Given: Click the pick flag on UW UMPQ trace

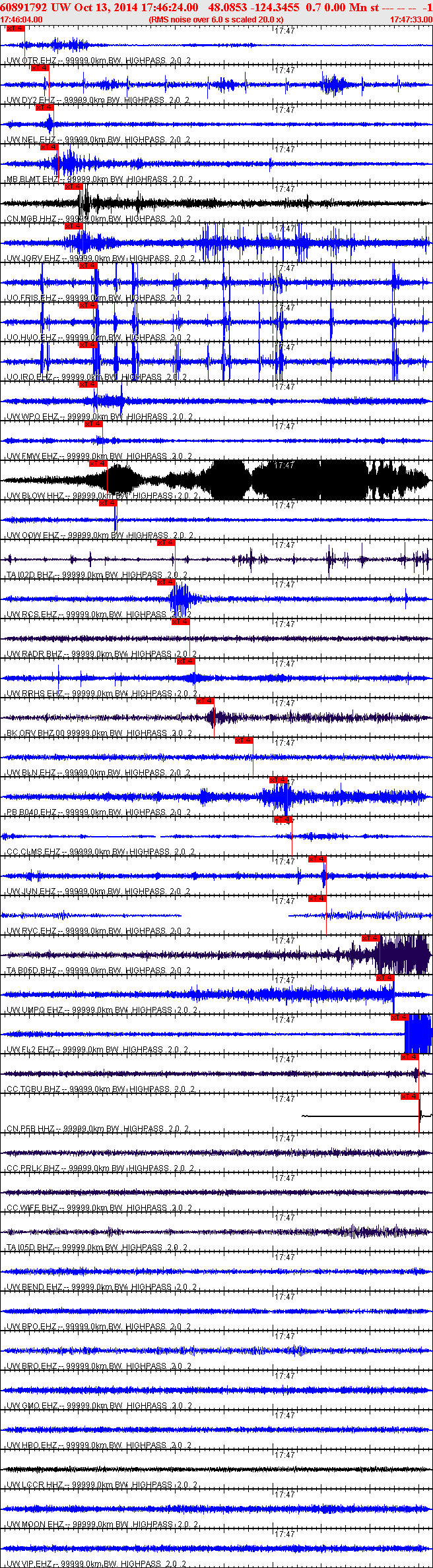Looking at the screenshot, I should [x=385, y=978].
